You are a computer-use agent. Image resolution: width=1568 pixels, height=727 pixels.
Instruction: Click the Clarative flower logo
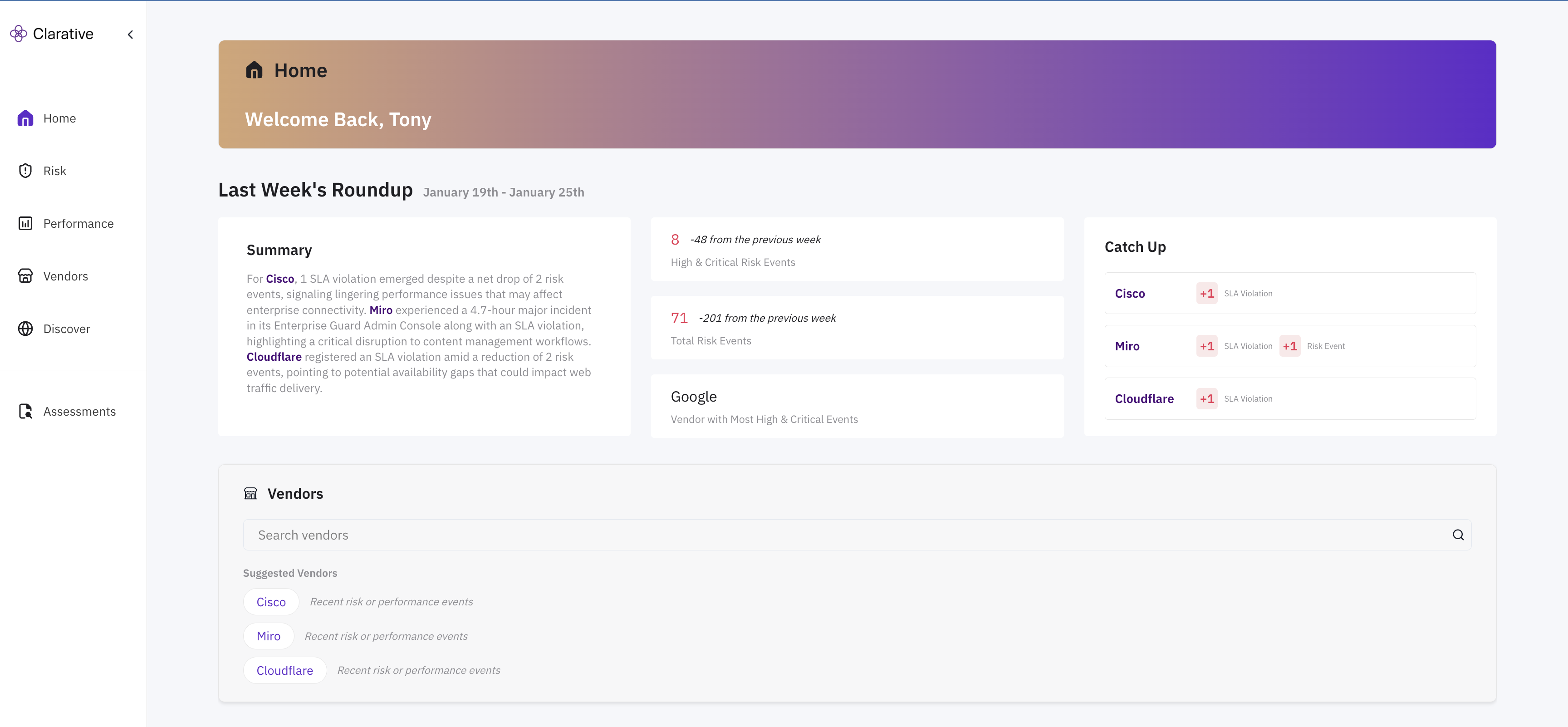19,34
